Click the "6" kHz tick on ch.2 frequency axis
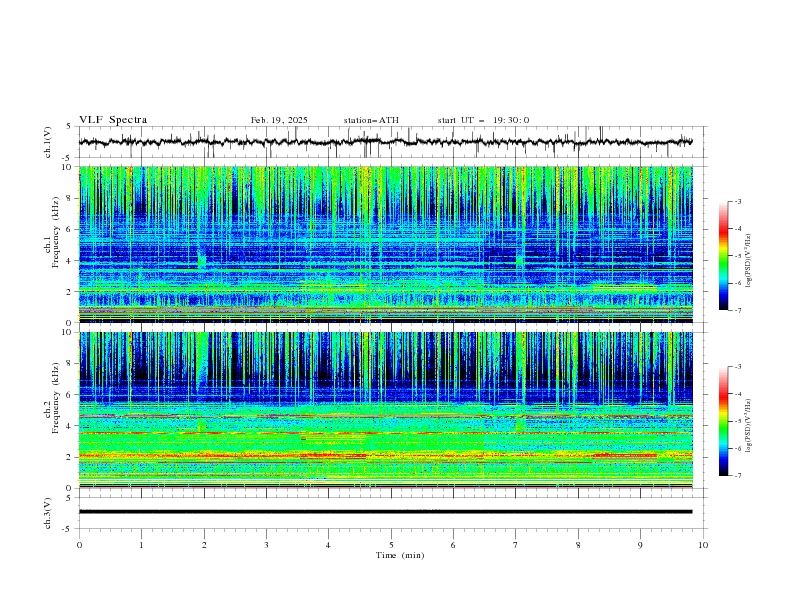 (x=70, y=394)
